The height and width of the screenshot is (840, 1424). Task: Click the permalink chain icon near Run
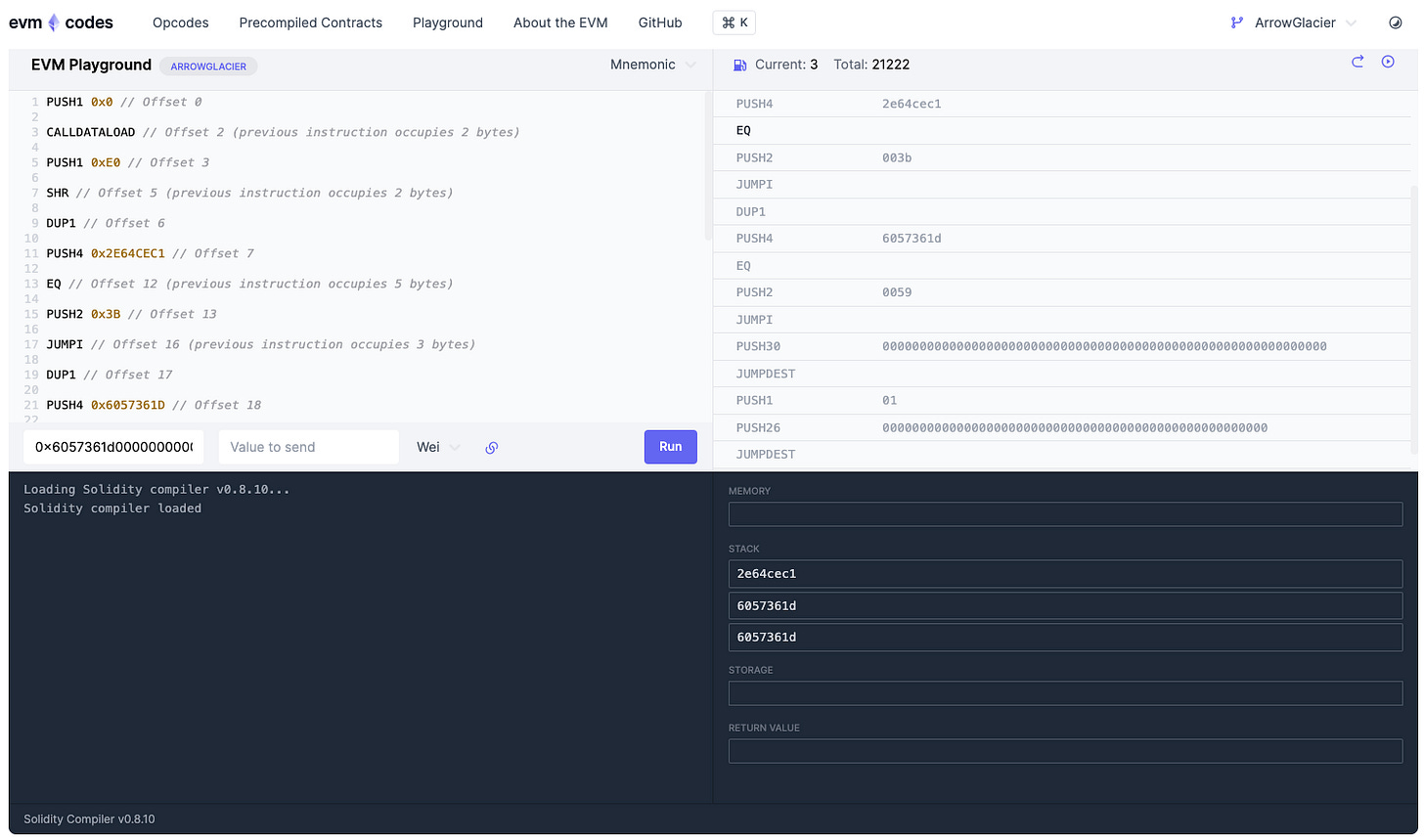[x=491, y=447]
